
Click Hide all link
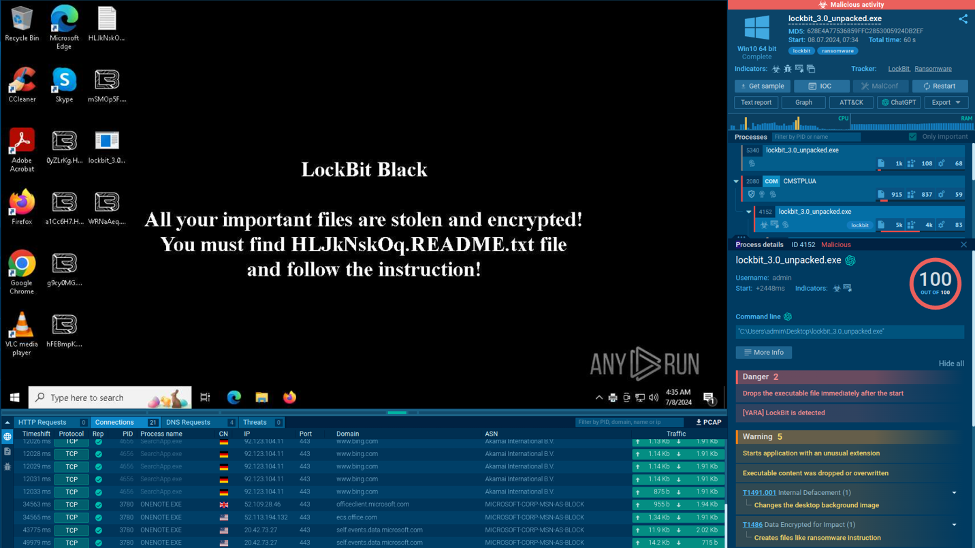pos(951,364)
